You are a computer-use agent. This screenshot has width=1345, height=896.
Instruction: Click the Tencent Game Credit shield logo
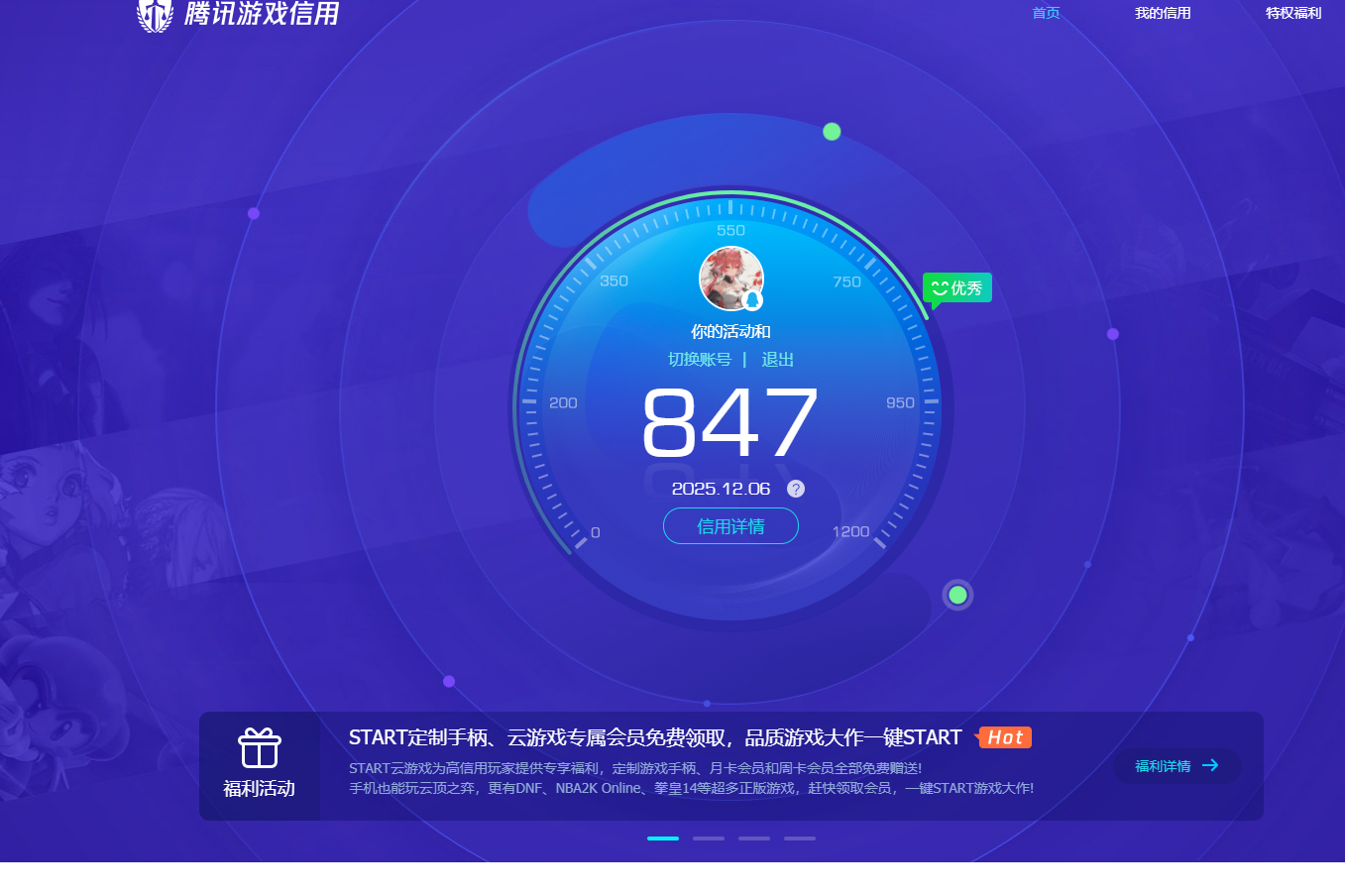click(x=155, y=15)
